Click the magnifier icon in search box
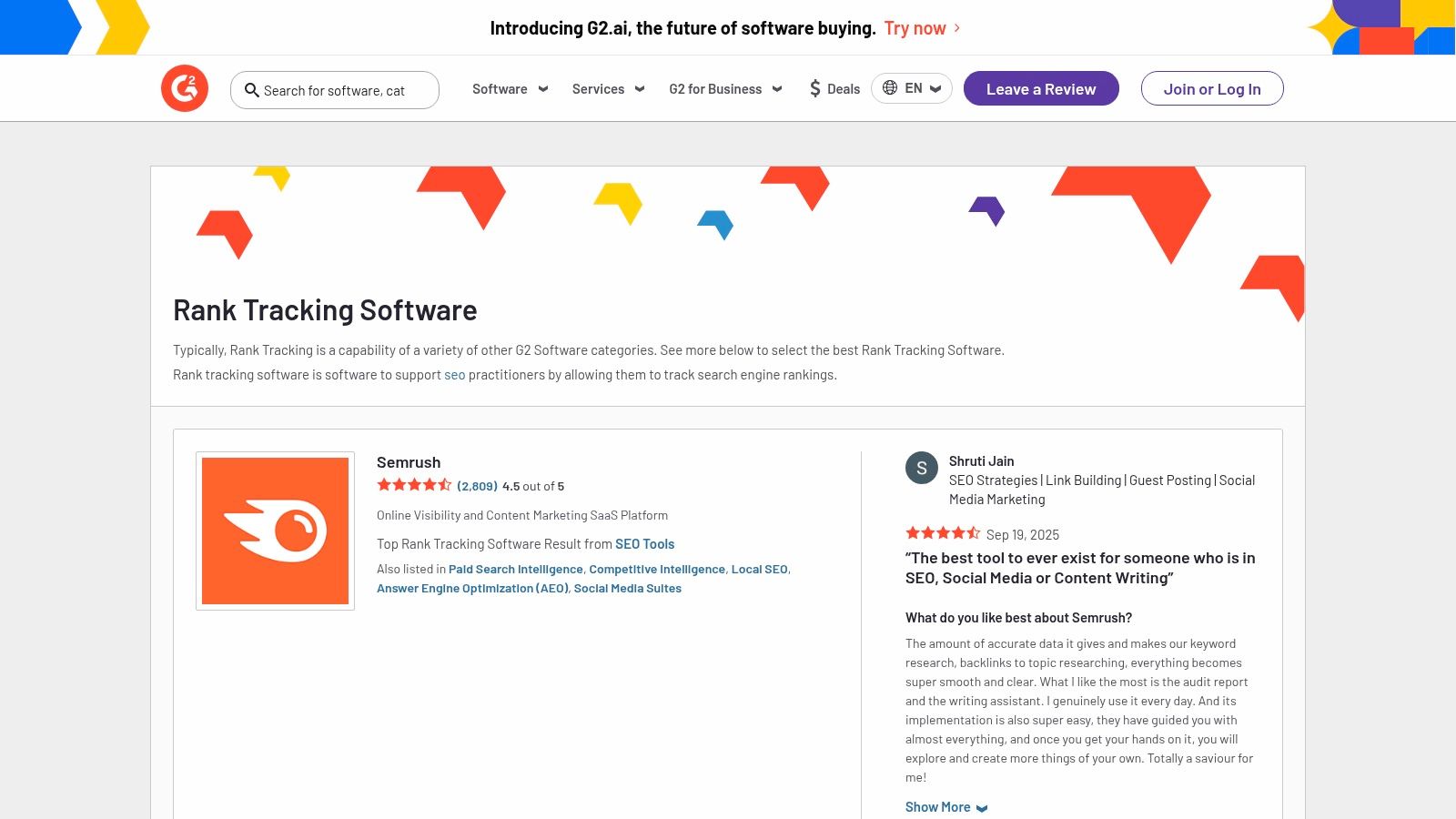The width and height of the screenshot is (1456, 819). tap(252, 90)
